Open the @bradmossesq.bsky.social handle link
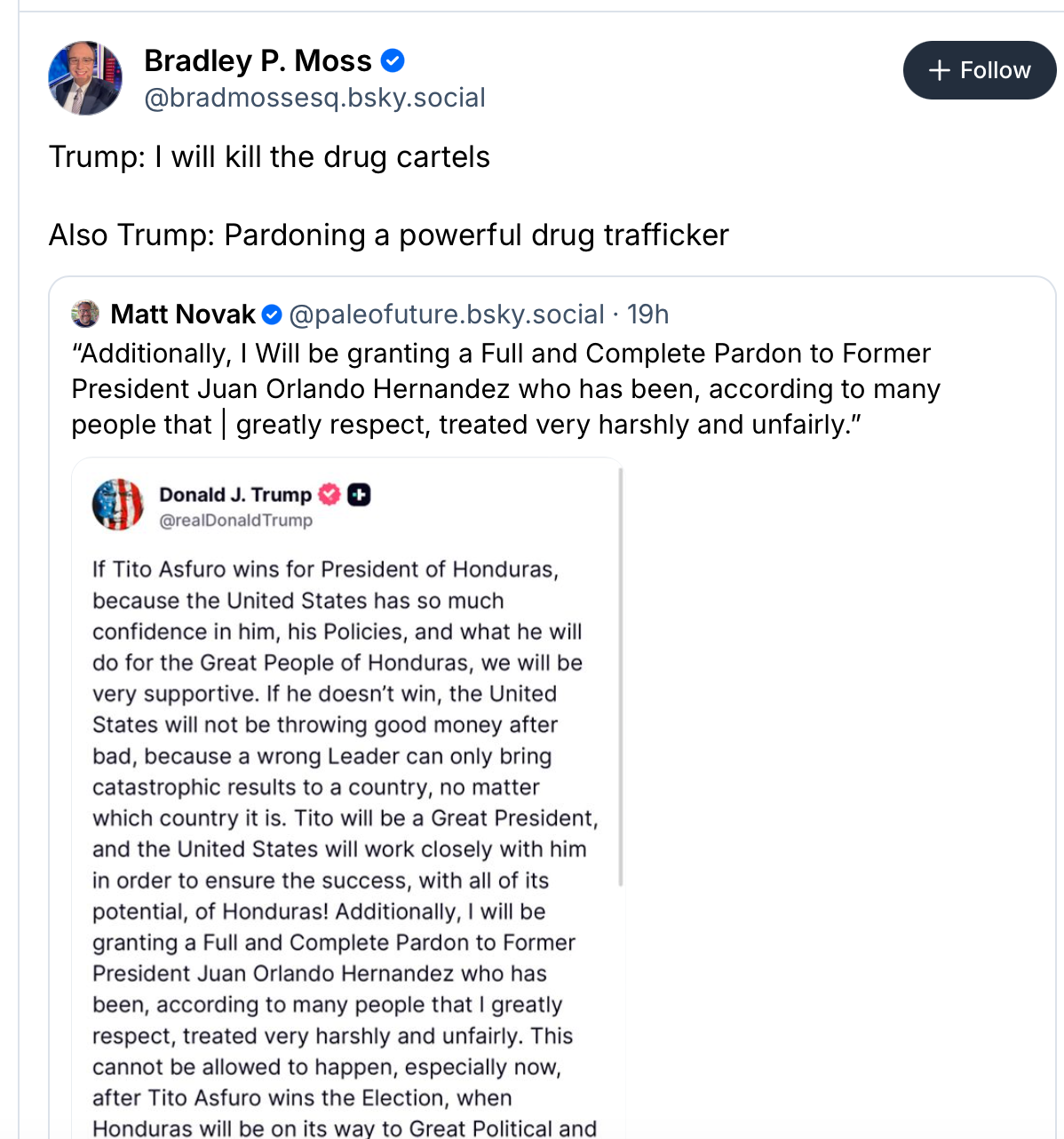The width and height of the screenshot is (1064, 1139). [314, 98]
